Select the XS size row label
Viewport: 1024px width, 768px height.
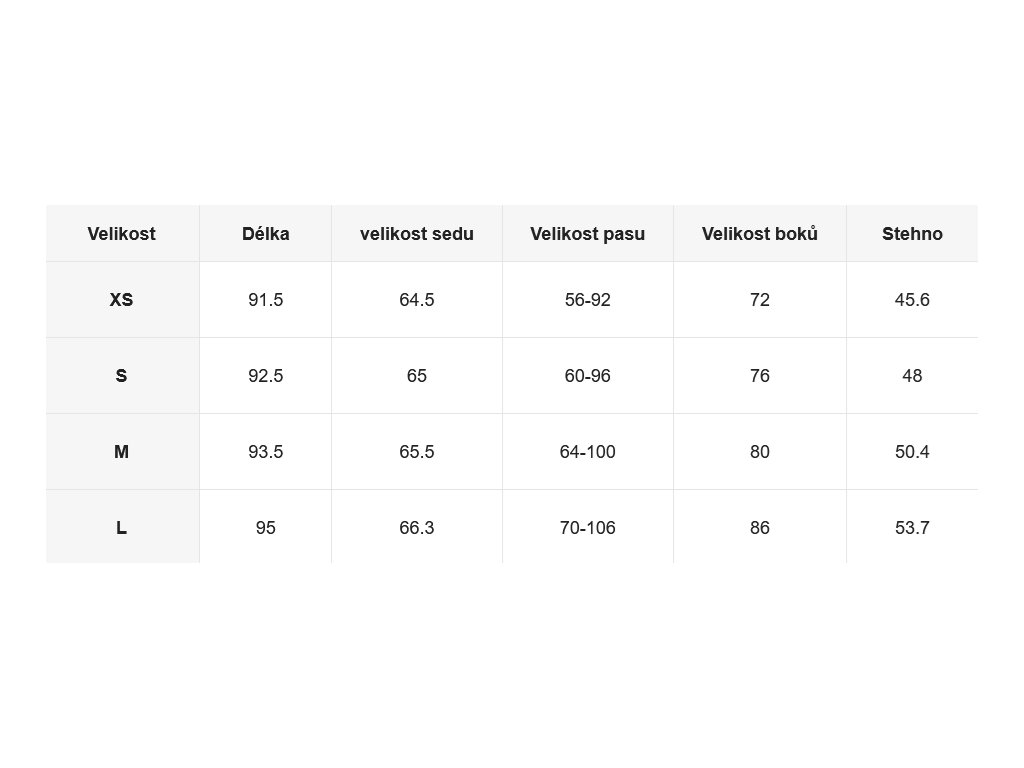(122, 300)
